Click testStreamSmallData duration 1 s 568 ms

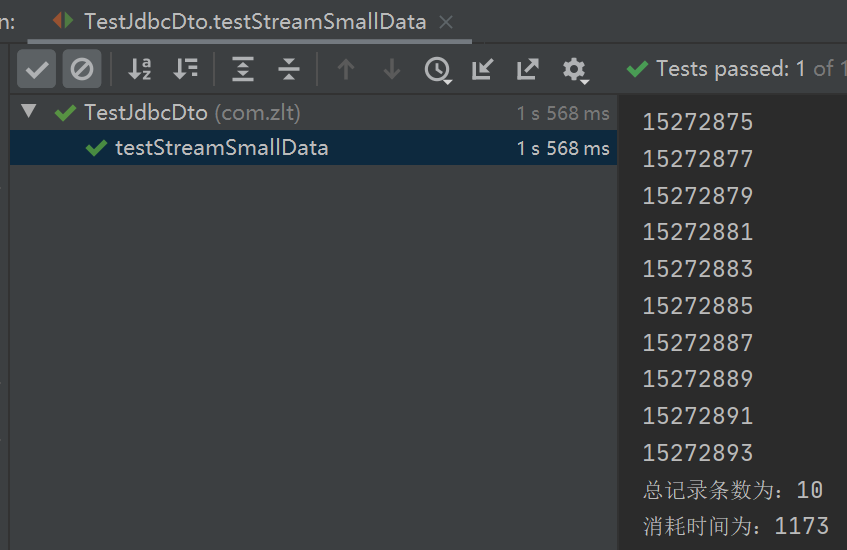coord(563,148)
